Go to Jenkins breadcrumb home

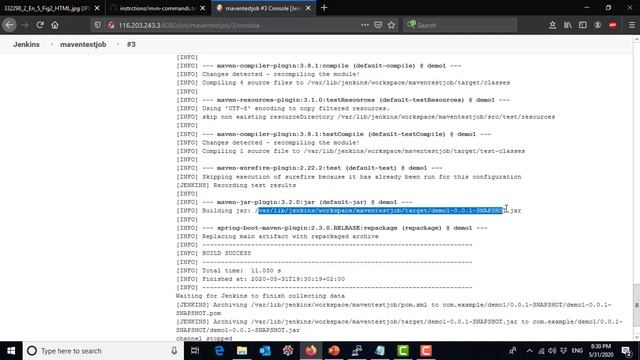pos(26,44)
